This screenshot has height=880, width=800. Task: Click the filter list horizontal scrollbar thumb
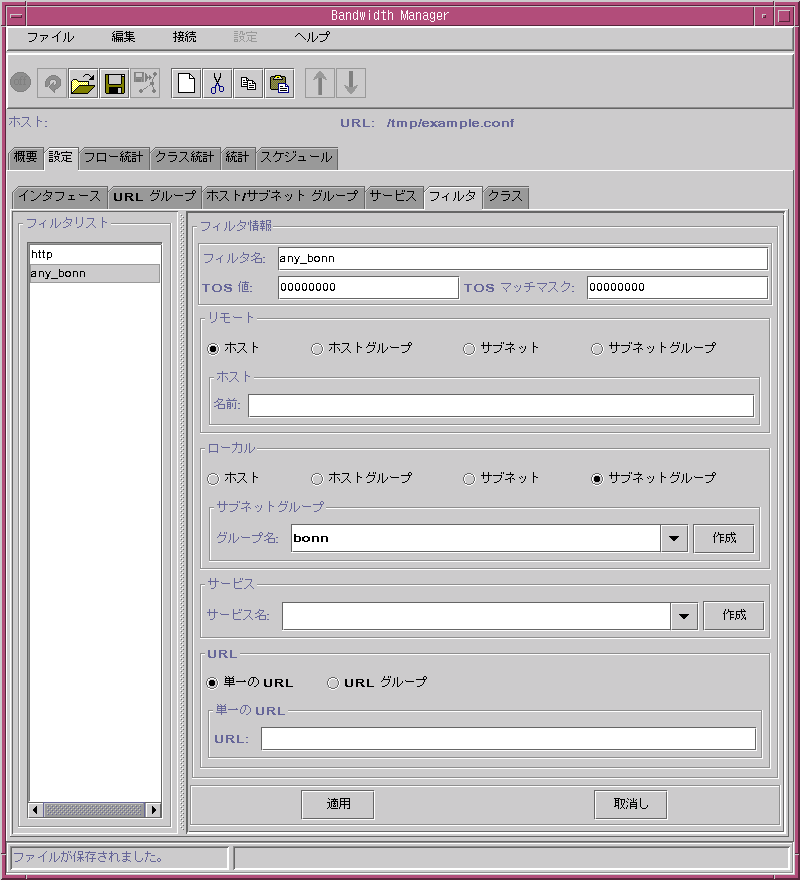pos(94,810)
